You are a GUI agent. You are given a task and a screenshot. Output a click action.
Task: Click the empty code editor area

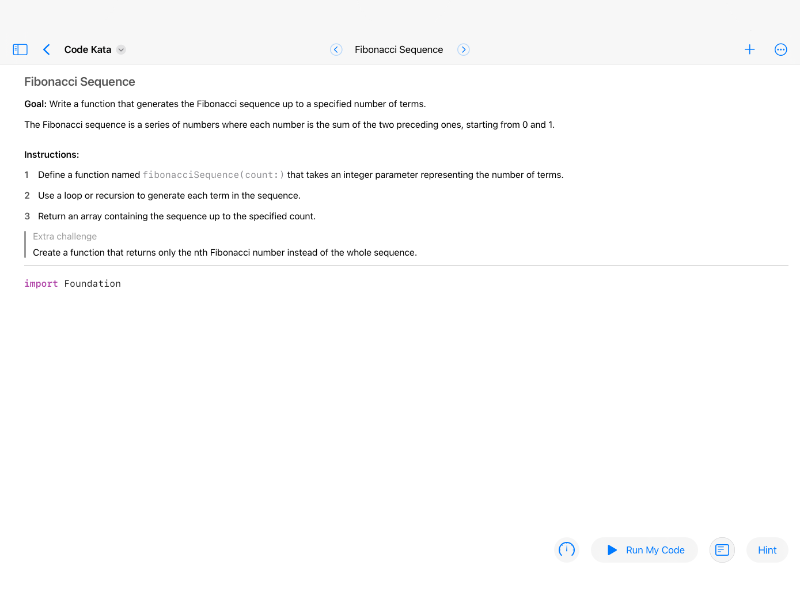398,408
